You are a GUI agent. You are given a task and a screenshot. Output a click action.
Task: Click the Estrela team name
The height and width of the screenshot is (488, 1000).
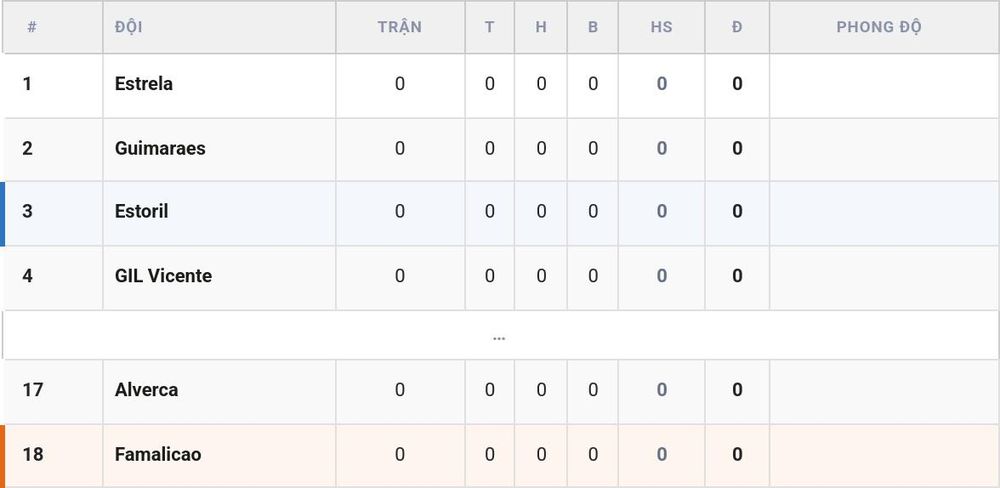coord(143,84)
